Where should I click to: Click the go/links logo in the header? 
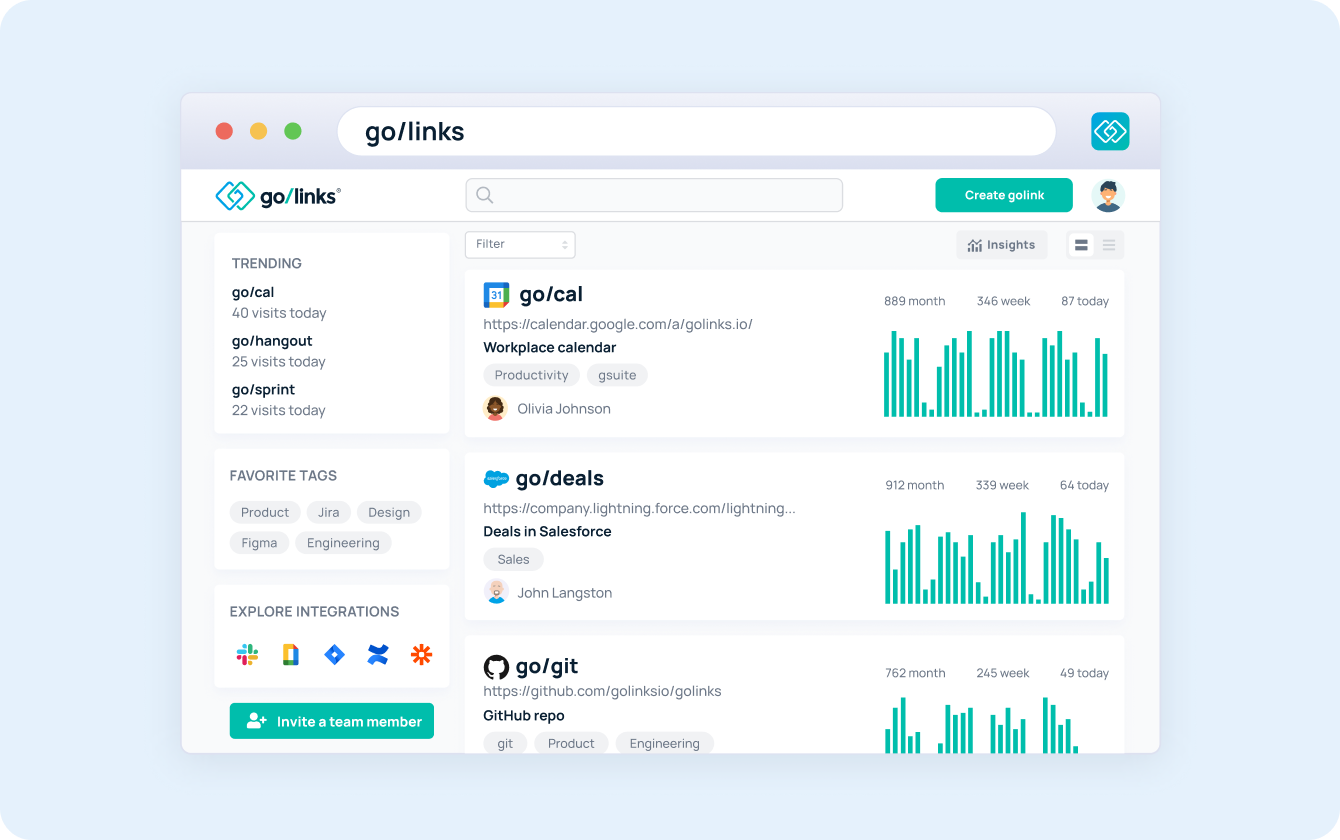tap(278, 195)
